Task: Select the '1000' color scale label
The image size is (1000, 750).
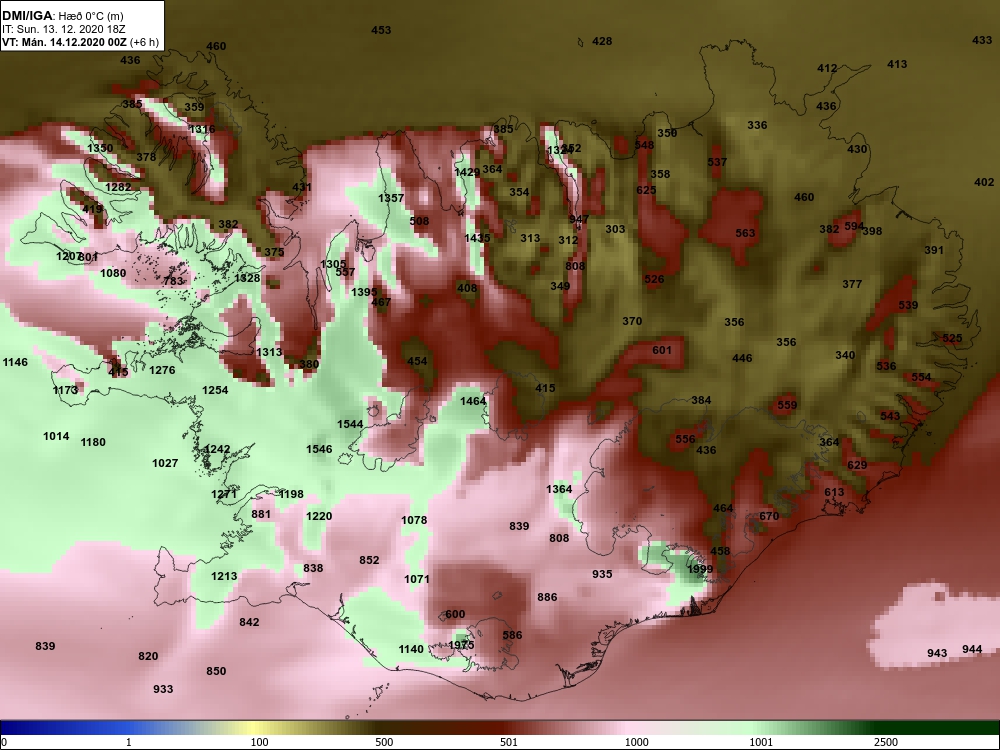Action: point(636,742)
